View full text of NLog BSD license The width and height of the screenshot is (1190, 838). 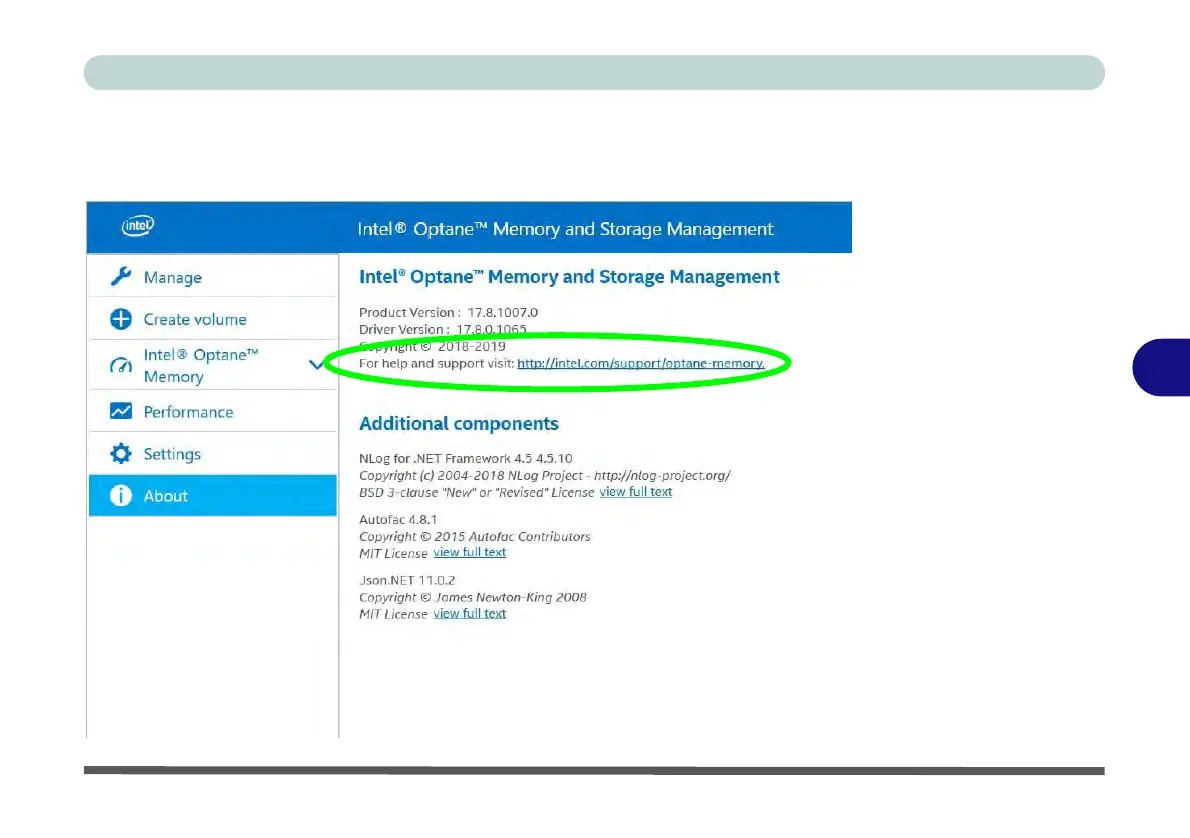click(635, 492)
